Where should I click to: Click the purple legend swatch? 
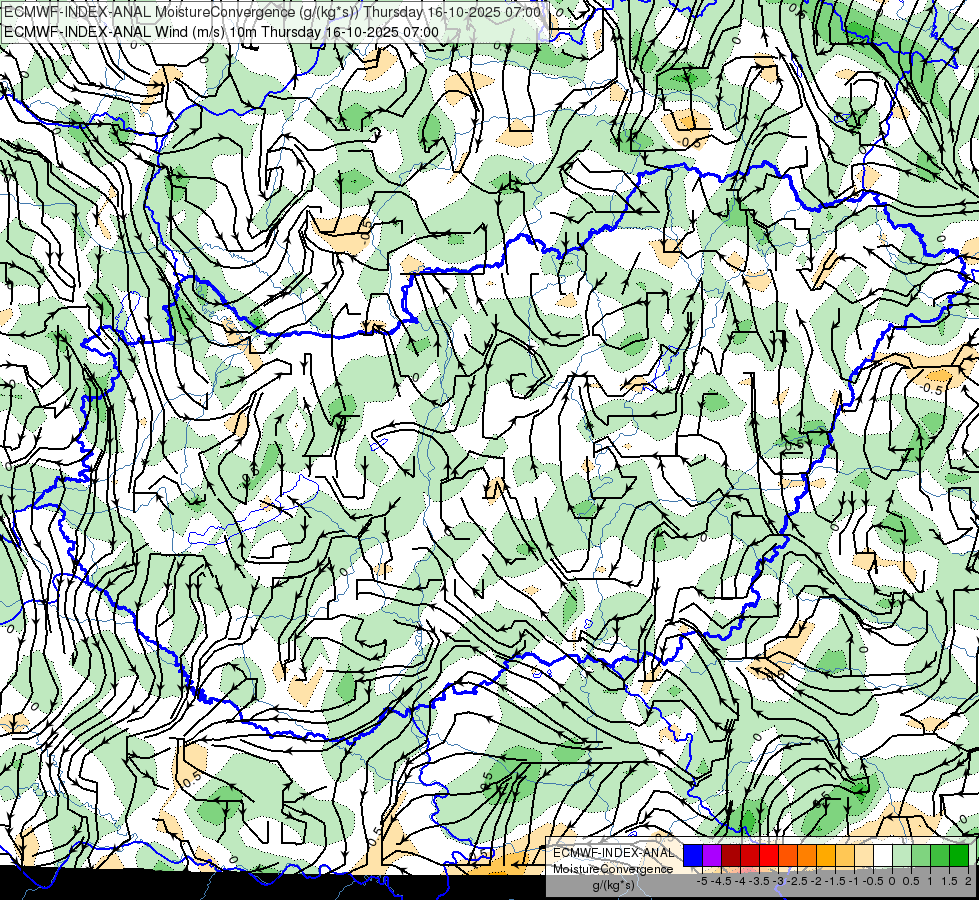(712, 856)
